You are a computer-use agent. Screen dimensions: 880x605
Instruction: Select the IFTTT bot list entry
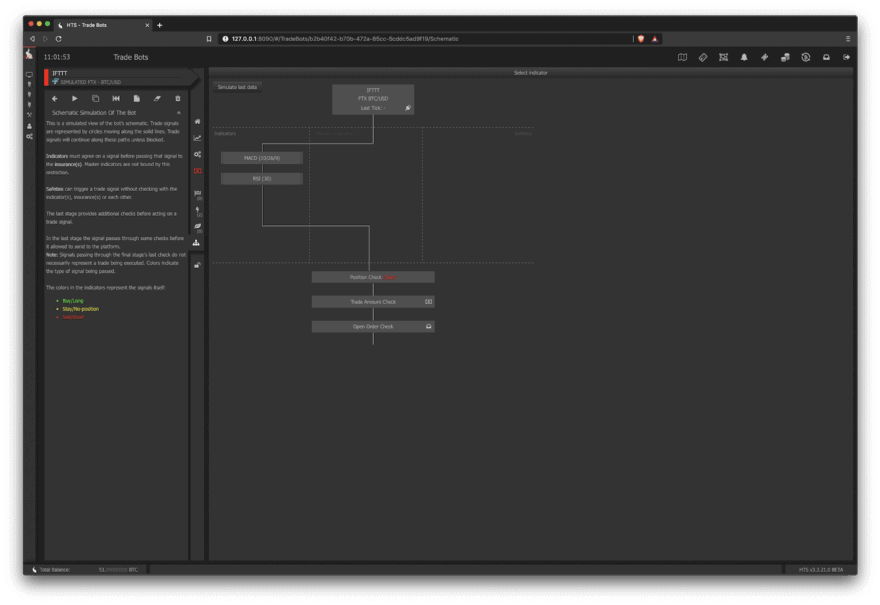121,77
